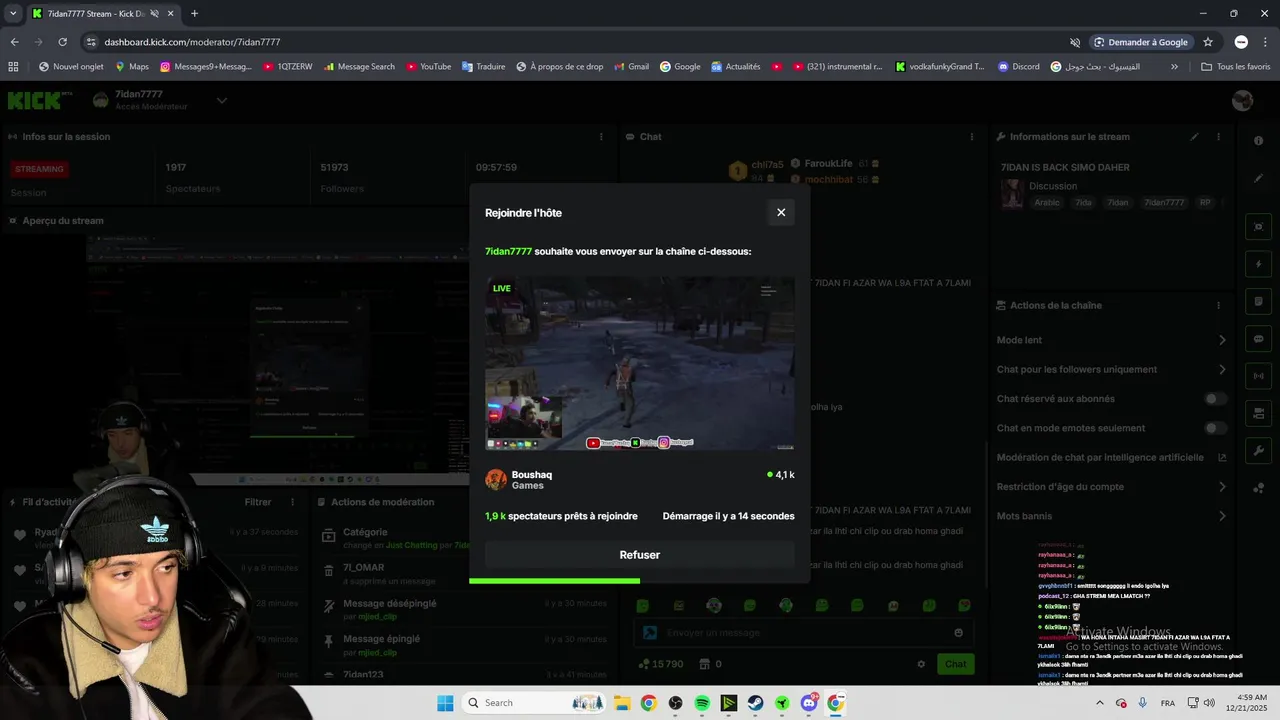Image resolution: width=1280 pixels, height=720 pixels.
Task: Expand Restriction d'âge du compte
Action: pos(1111,487)
